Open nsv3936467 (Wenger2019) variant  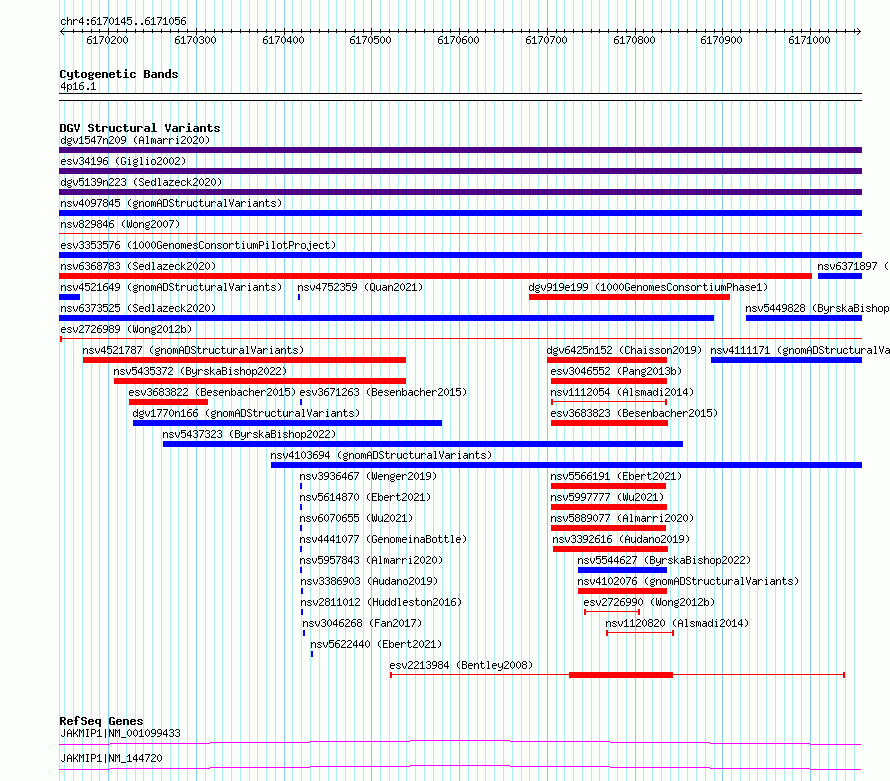[368, 476]
